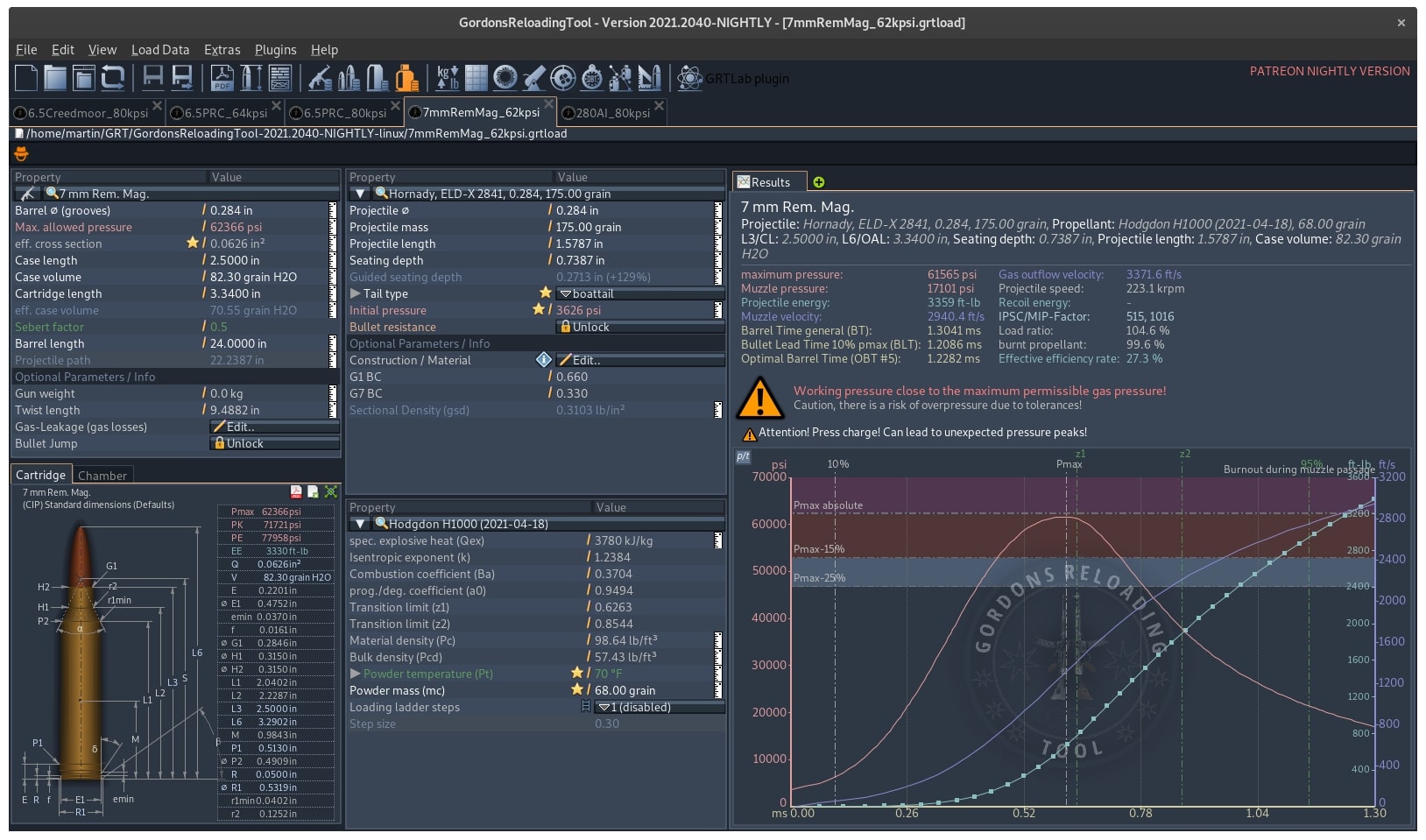Click Edit for Construction / Material
The image size is (1426, 840).
(x=640, y=360)
